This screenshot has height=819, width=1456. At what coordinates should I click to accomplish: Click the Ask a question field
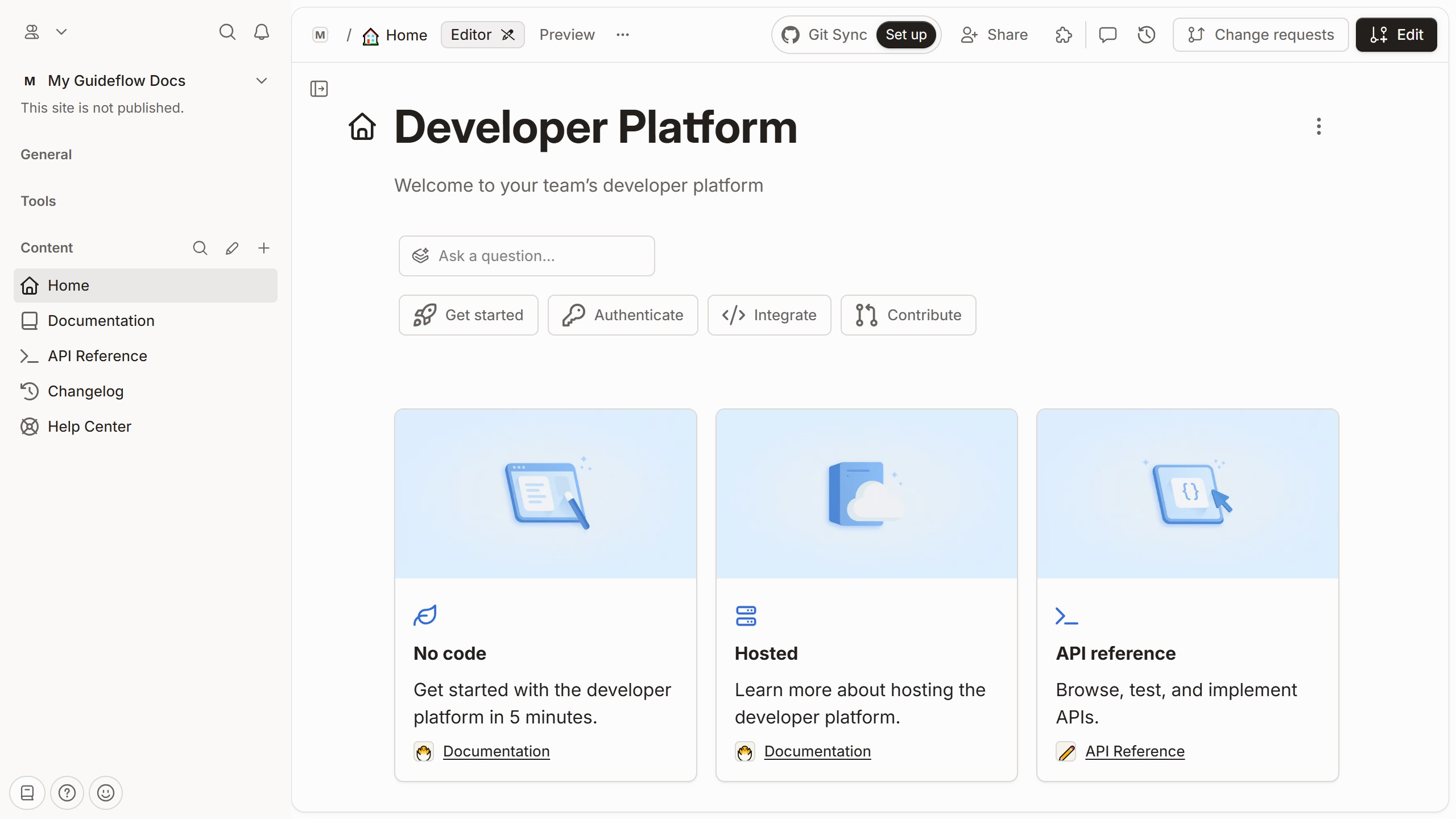527,256
